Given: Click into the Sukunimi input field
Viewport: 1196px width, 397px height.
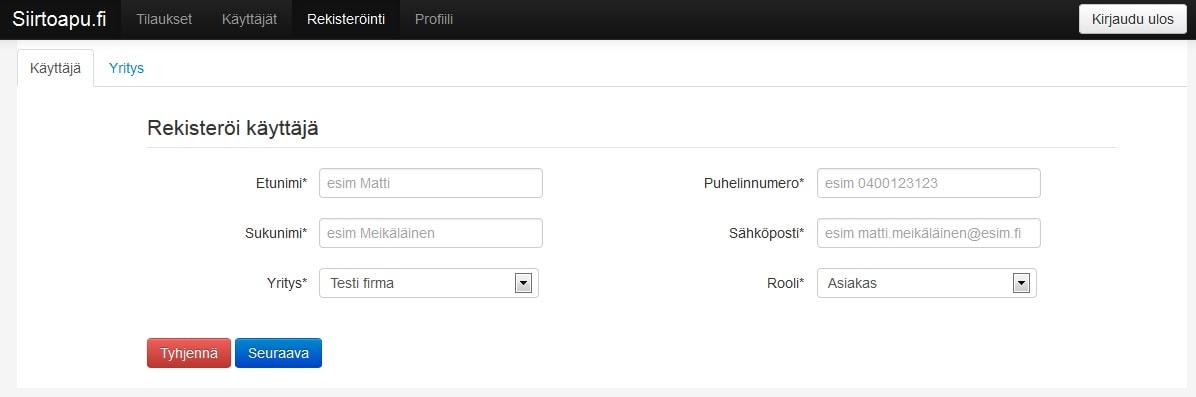Looking at the screenshot, I should click(x=431, y=233).
